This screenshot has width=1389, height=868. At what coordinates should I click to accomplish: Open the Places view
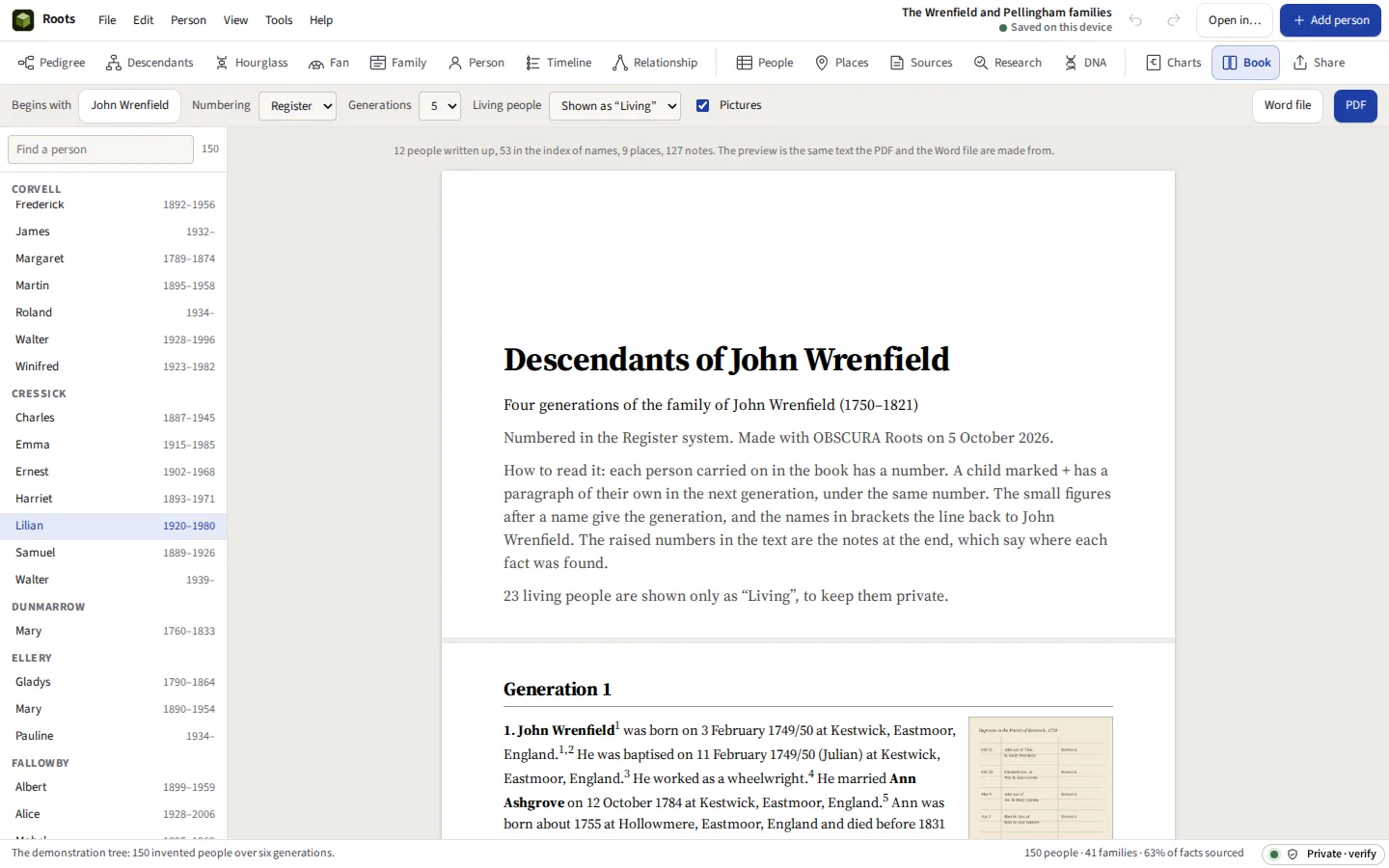842,63
